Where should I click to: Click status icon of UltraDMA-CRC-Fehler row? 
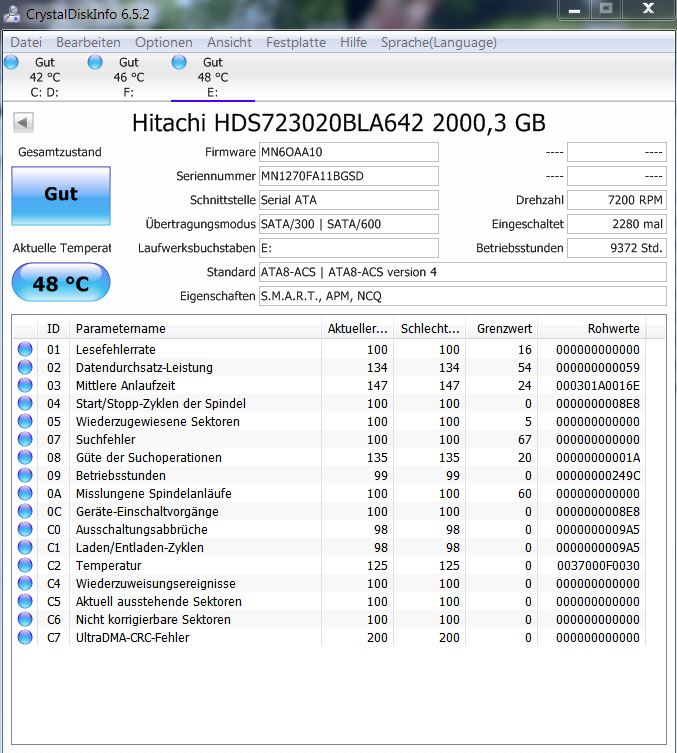25,637
